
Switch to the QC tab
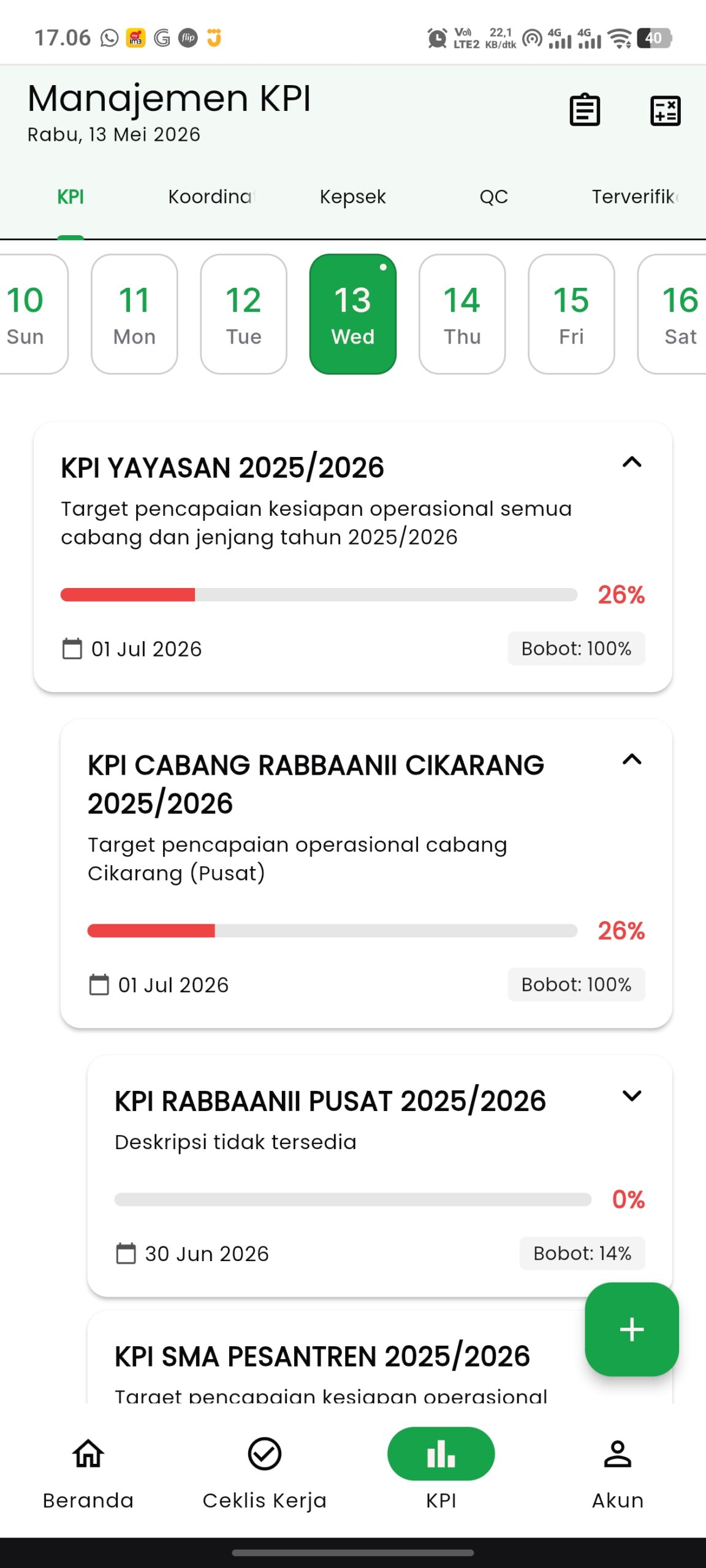[494, 197]
